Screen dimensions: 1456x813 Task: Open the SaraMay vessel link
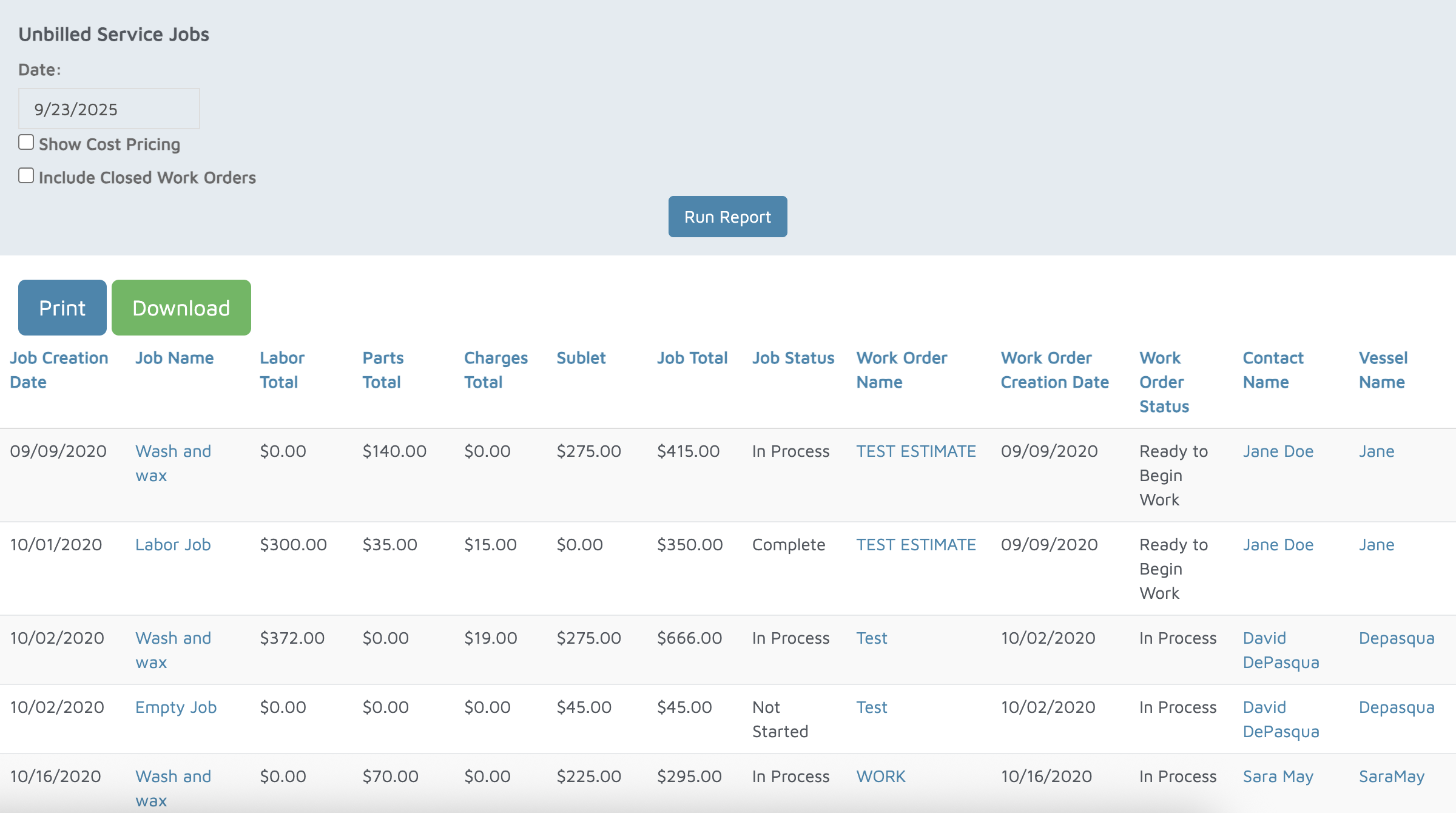click(1391, 777)
